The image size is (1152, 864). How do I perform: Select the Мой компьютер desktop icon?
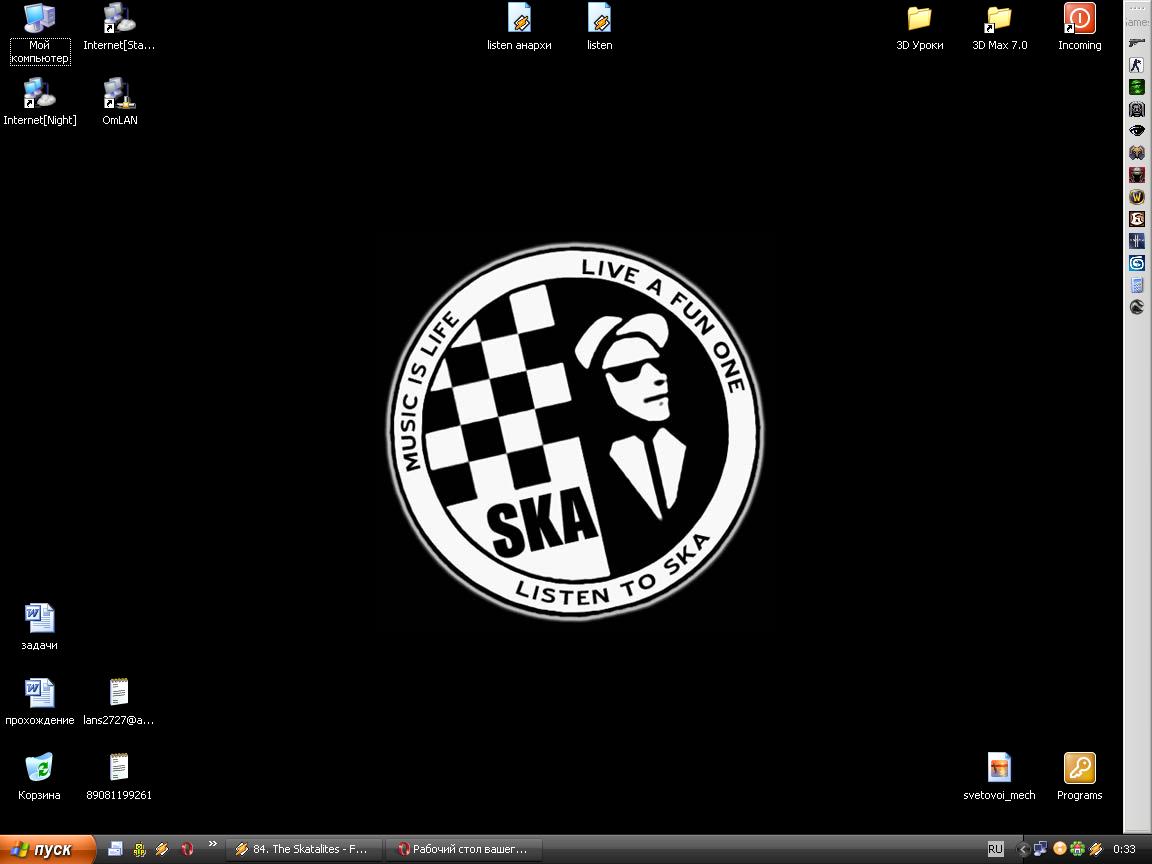pyautogui.click(x=40, y=33)
